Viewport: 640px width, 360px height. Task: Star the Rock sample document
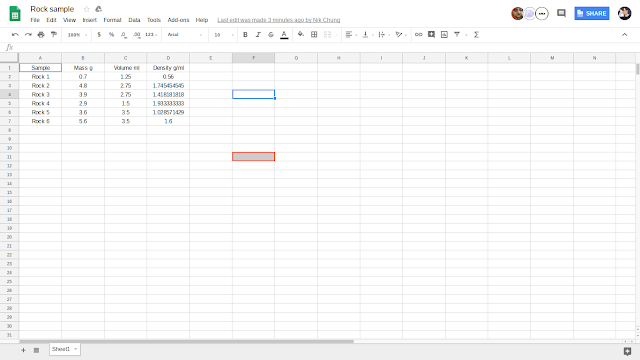[x=87, y=9]
